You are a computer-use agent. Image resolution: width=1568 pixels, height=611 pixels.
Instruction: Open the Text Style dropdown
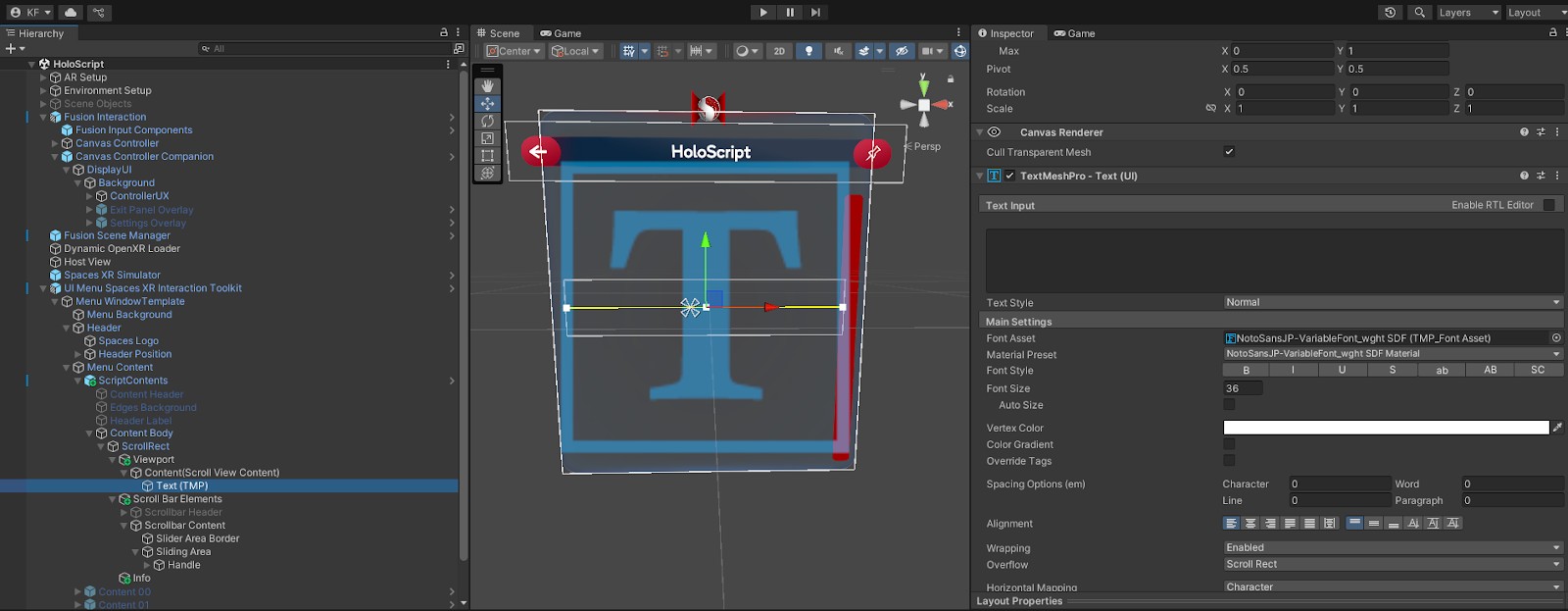coord(1392,303)
